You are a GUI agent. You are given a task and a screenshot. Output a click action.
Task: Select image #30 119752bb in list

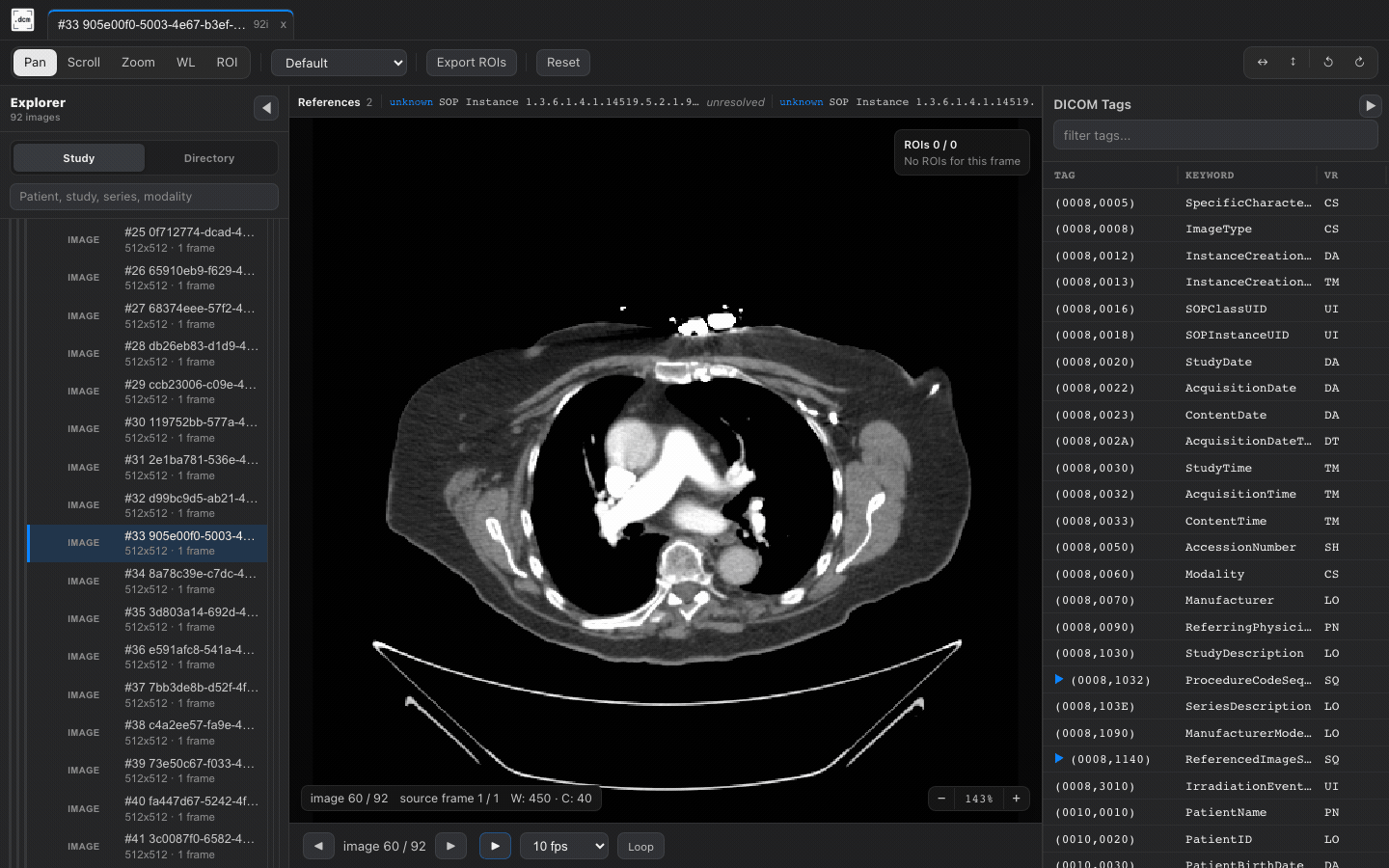pyautogui.click(x=147, y=429)
